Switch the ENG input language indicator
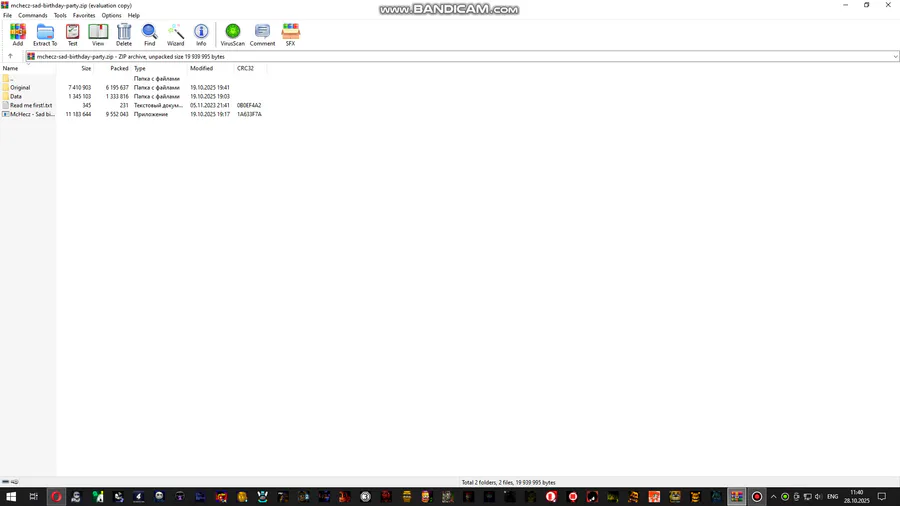Image resolution: width=900 pixels, height=506 pixels. [x=832, y=497]
